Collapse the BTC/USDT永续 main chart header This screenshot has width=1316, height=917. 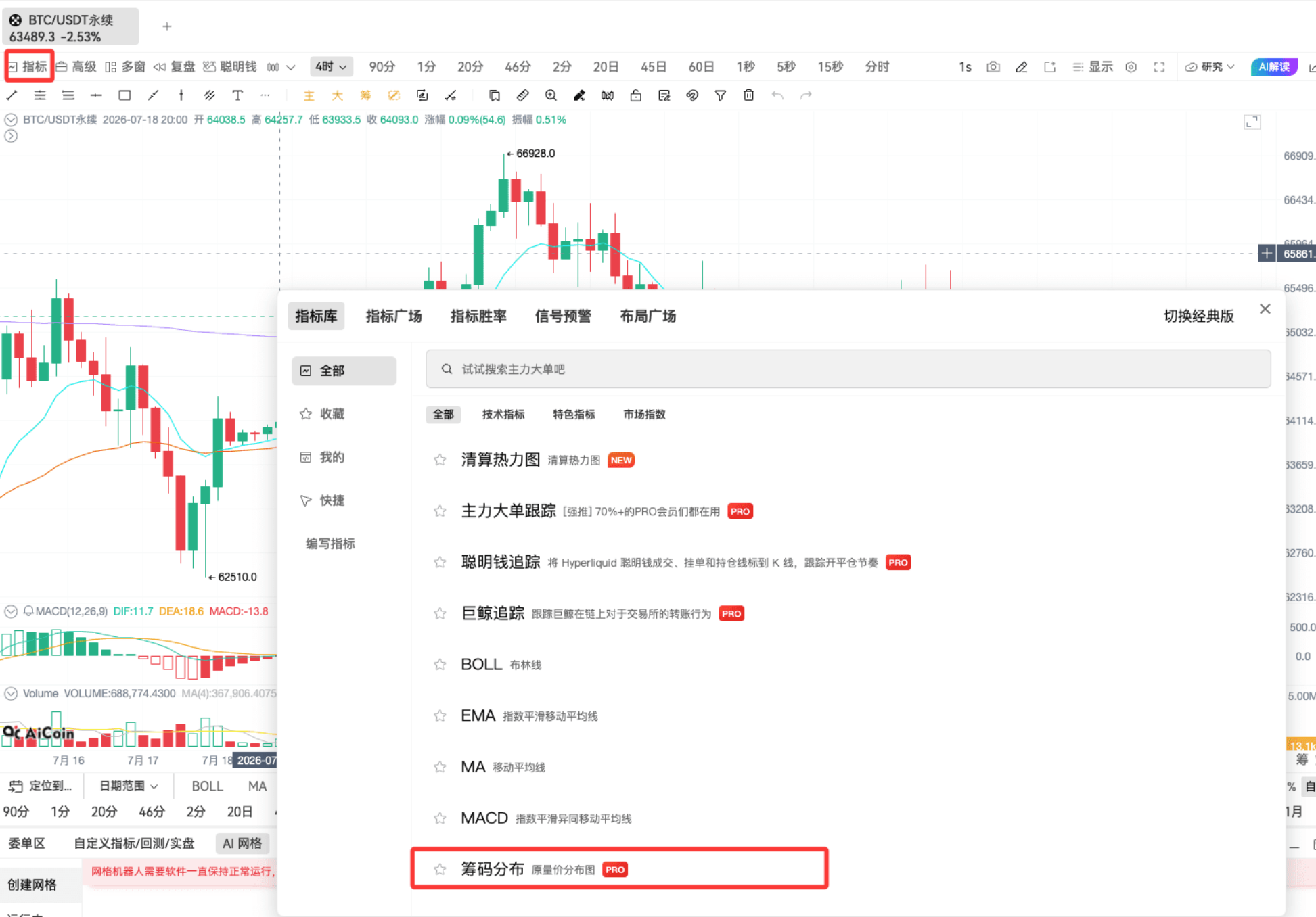tap(11, 120)
